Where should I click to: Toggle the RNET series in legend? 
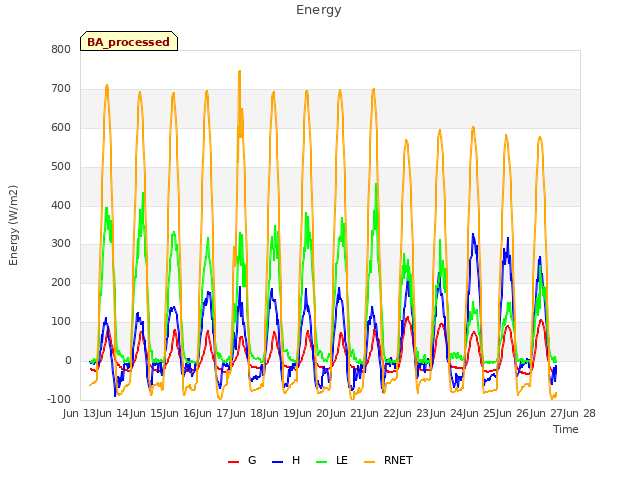coord(388,460)
